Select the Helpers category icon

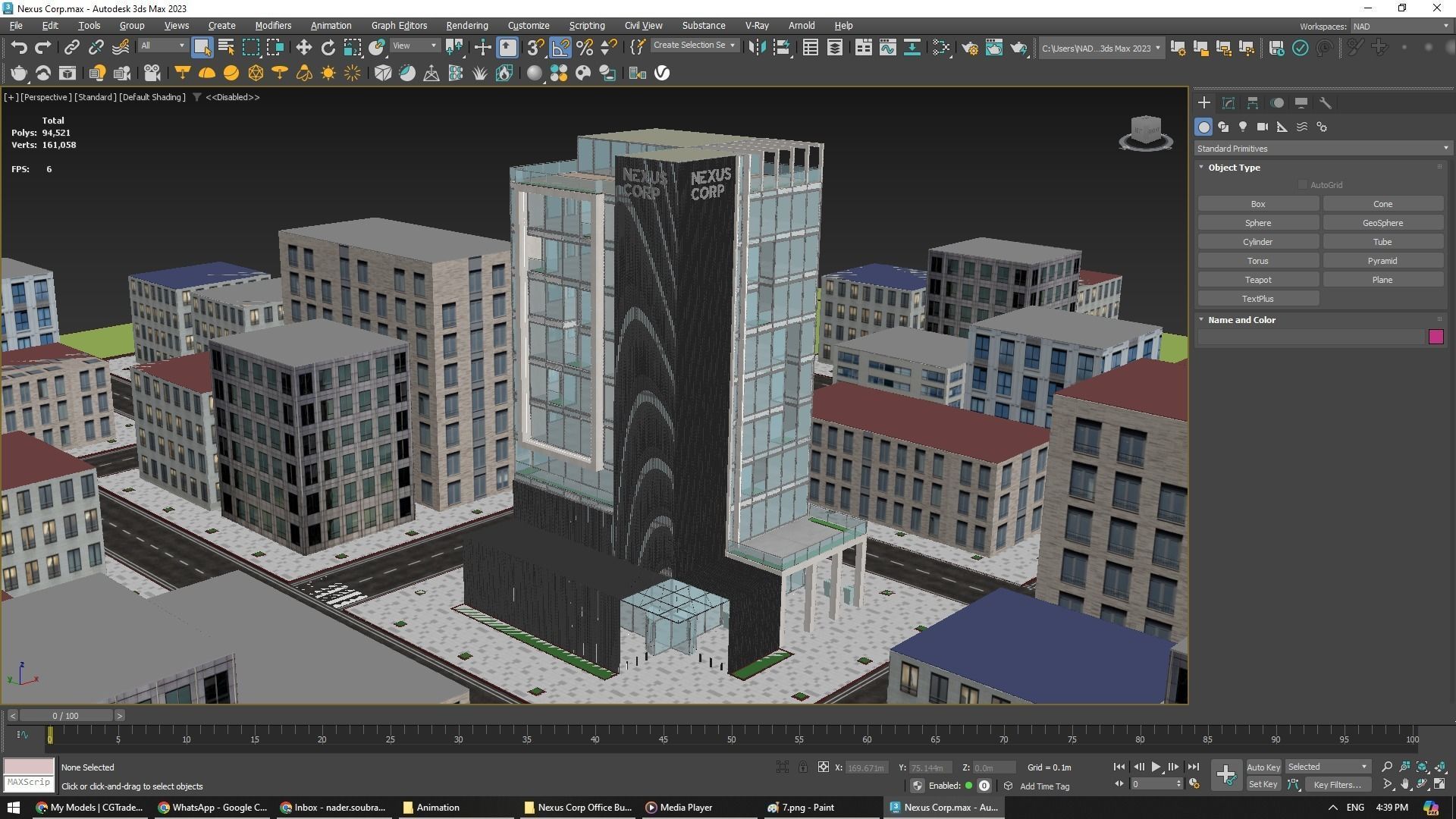(x=1282, y=127)
